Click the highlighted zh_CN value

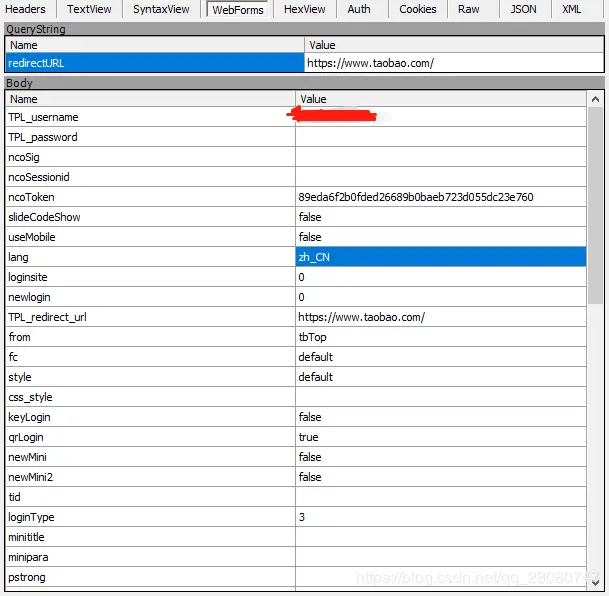441,257
